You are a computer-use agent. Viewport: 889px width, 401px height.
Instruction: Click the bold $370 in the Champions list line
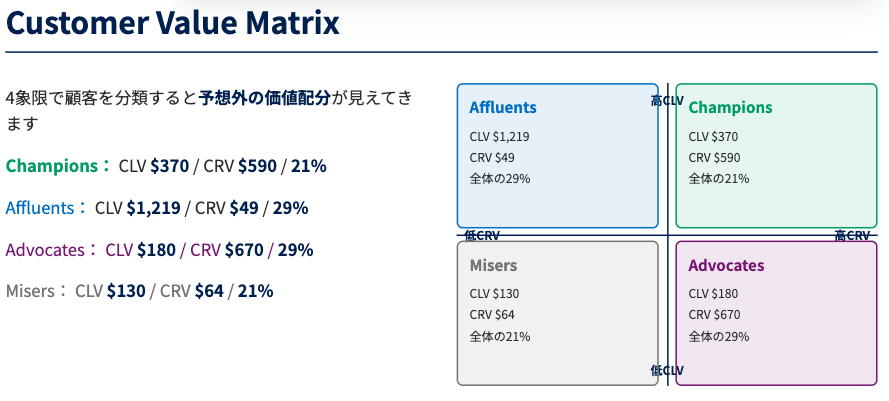click(x=168, y=166)
